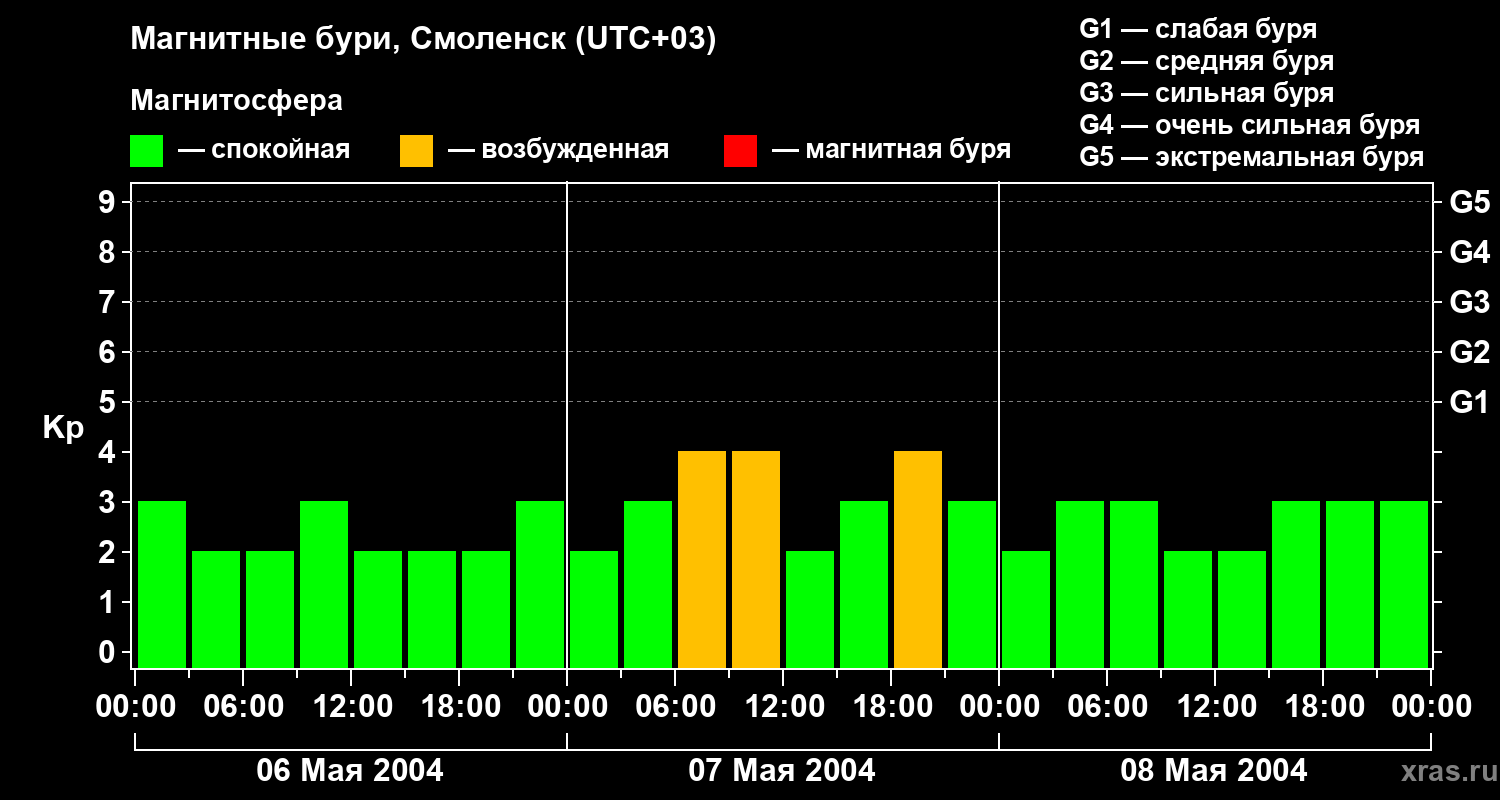
Task: Click the G3 — сильная буря legend text
Action: (1207, 93)
